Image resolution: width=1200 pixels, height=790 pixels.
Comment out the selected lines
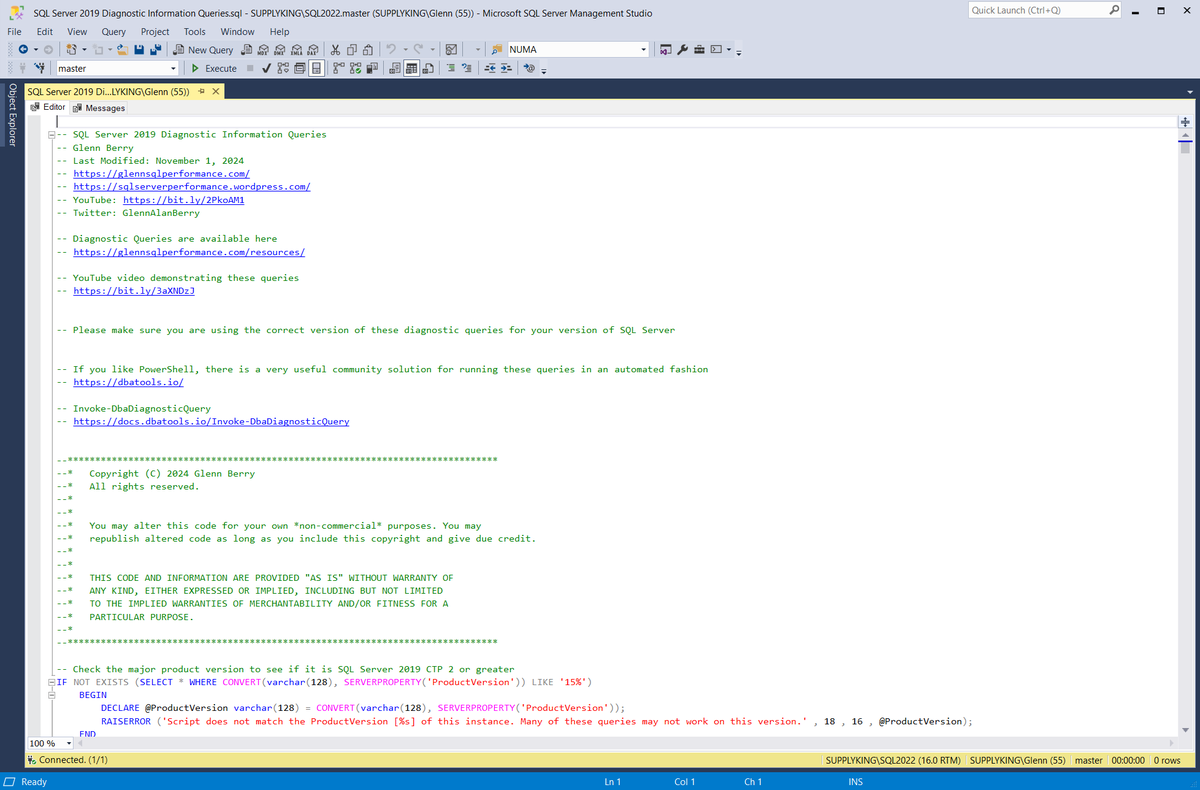(451, 68)
